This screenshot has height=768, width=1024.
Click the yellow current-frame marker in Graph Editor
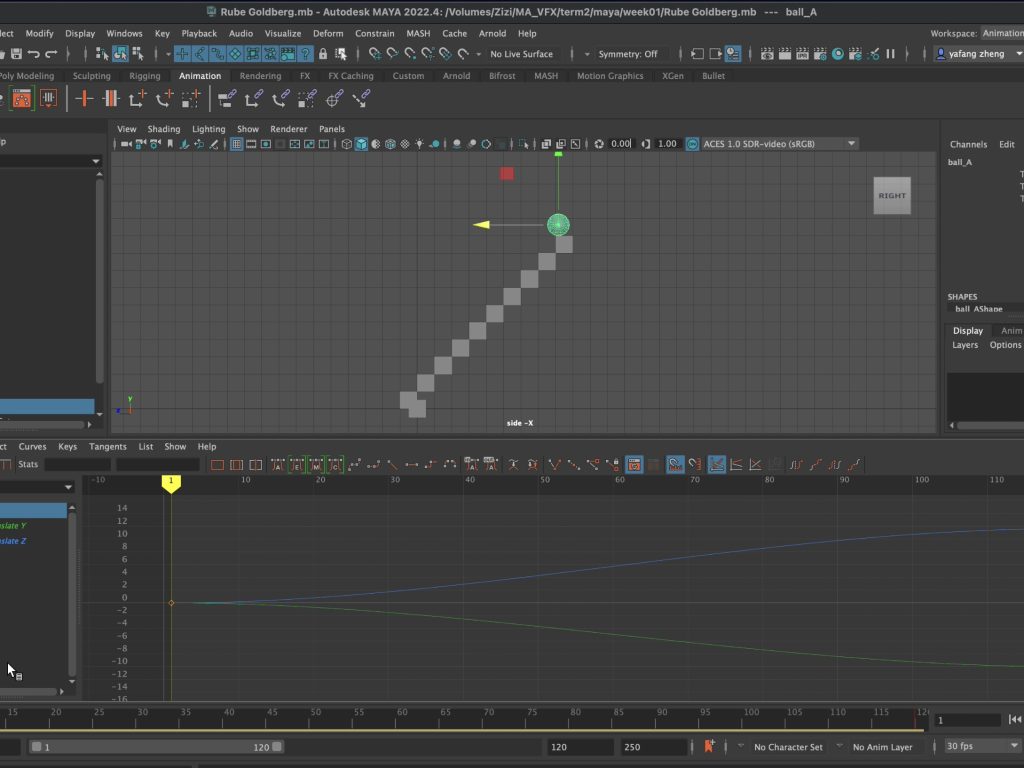[x=171, y=483]
